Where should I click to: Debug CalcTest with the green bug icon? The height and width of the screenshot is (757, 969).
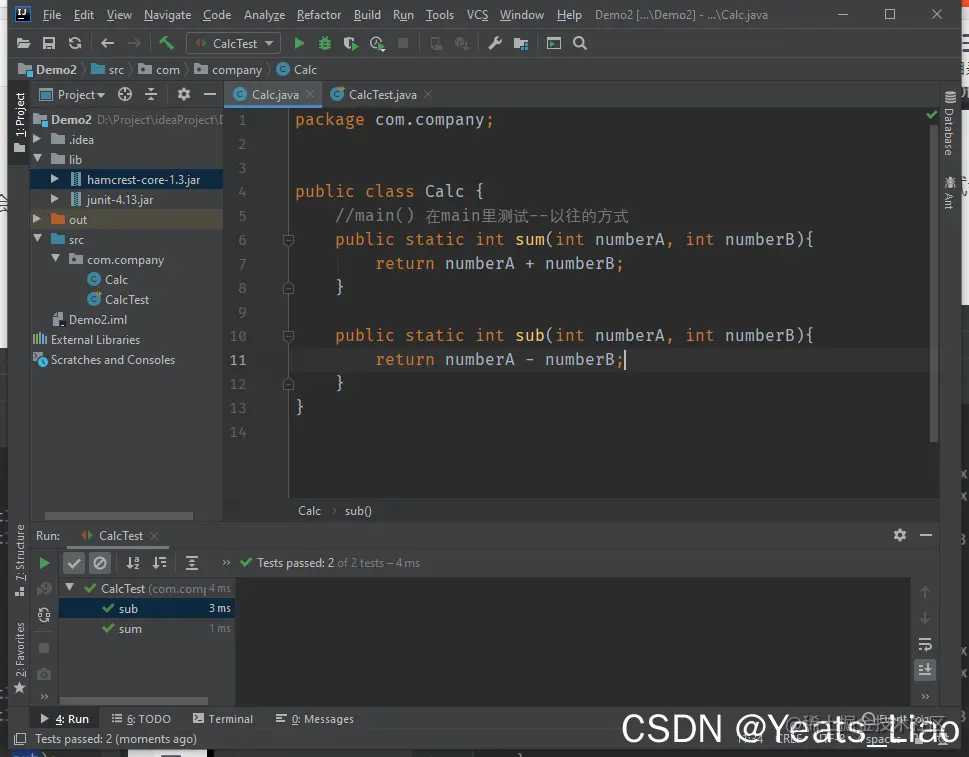tap(324, 43)
